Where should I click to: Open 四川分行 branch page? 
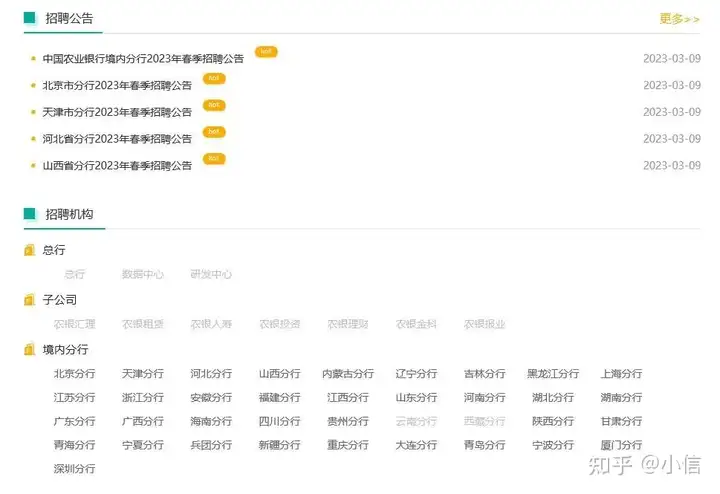[x=280, y=421]
